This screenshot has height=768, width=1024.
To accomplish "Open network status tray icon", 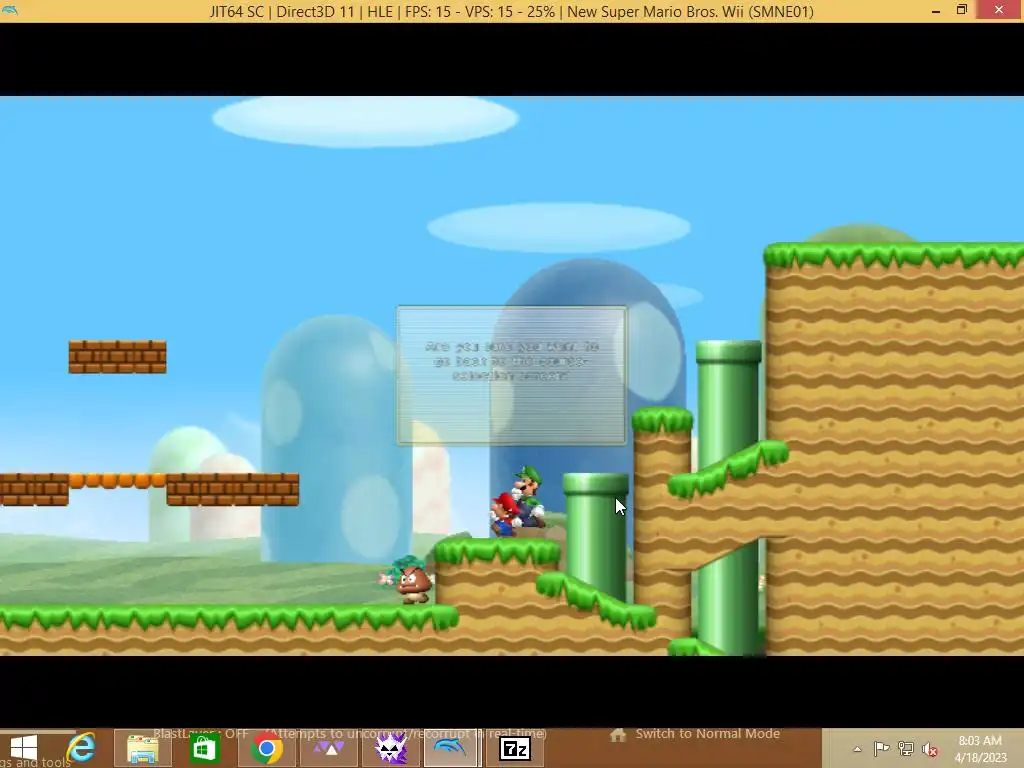I will pos(906,749).
